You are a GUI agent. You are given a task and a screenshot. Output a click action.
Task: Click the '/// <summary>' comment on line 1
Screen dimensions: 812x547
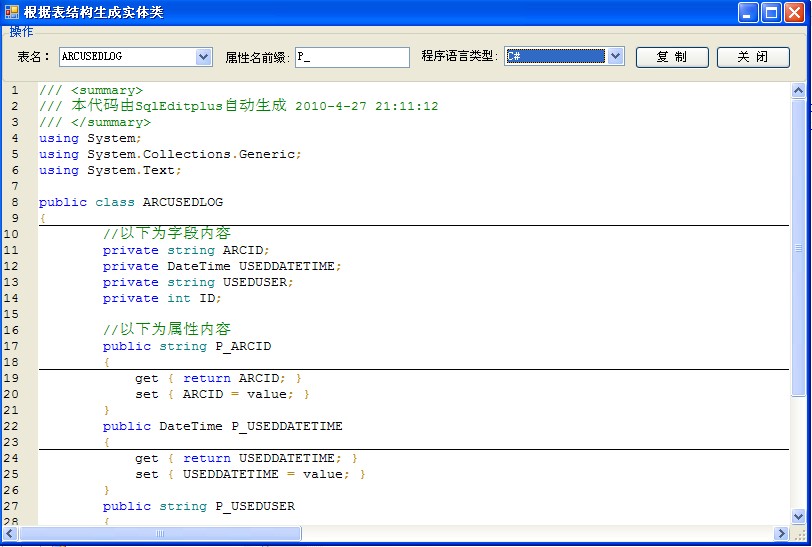91,91
